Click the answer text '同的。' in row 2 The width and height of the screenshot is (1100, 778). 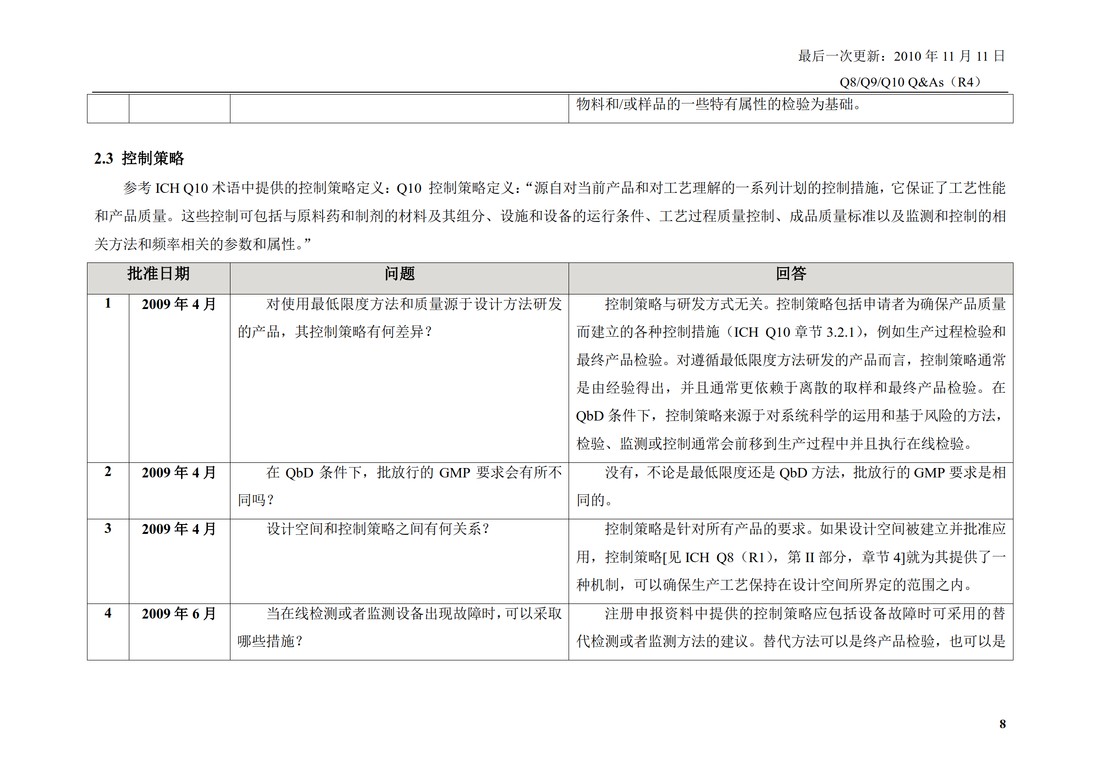596,501
